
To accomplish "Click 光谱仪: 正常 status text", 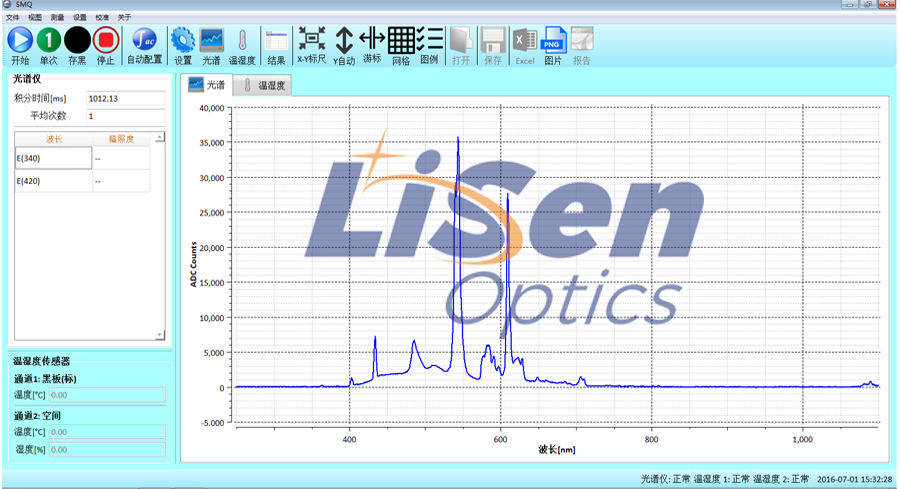I will coord(665,479).
